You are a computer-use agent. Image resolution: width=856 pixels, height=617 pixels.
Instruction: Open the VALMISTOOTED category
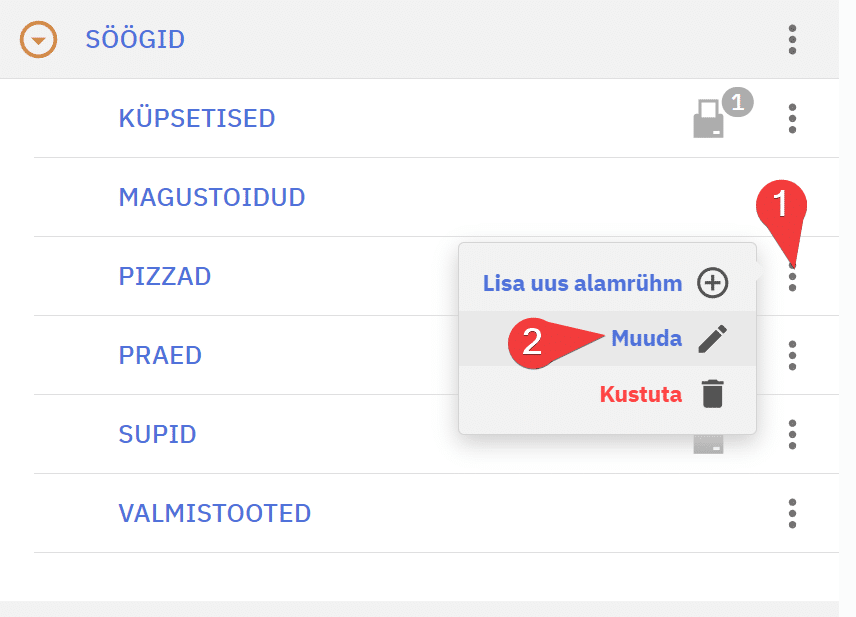point(215,513)
